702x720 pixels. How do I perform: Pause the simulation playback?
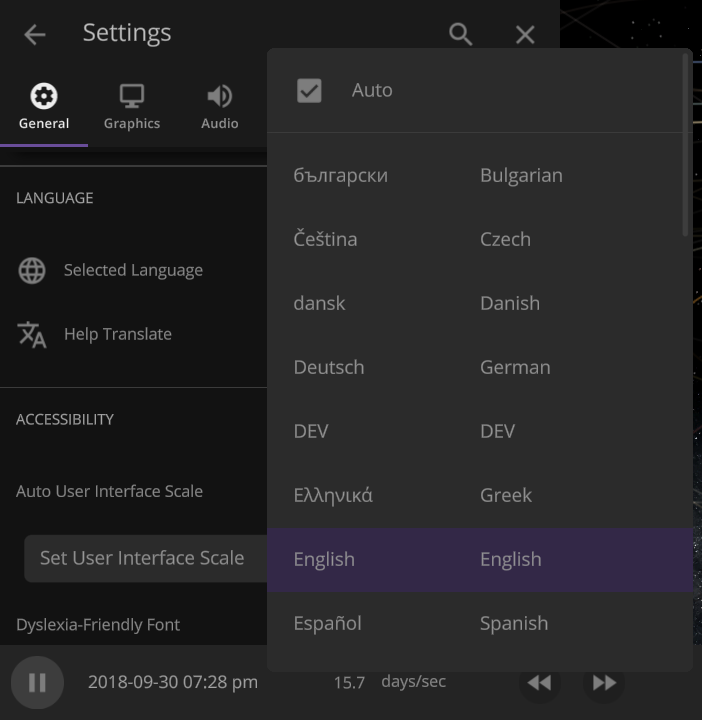37,682
